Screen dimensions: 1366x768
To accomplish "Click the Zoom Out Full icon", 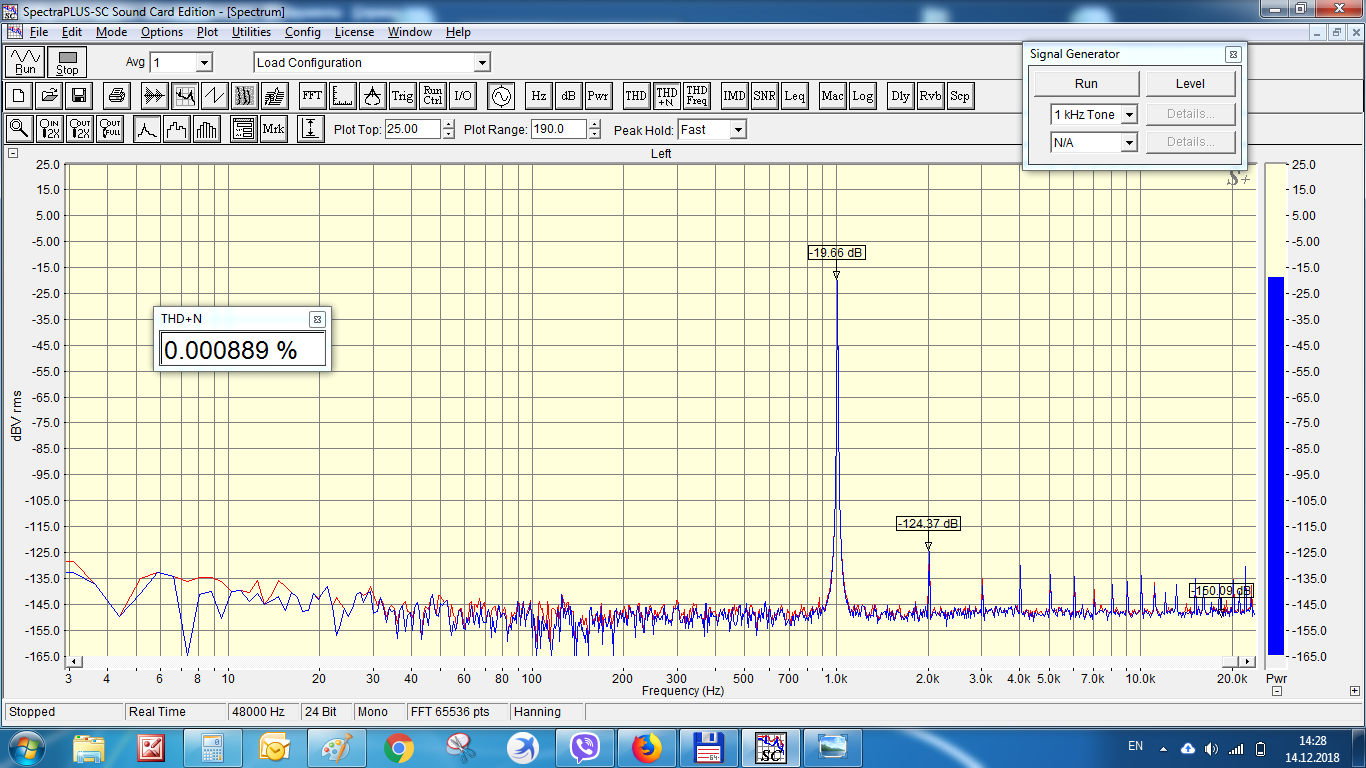I will coord(110,129).
